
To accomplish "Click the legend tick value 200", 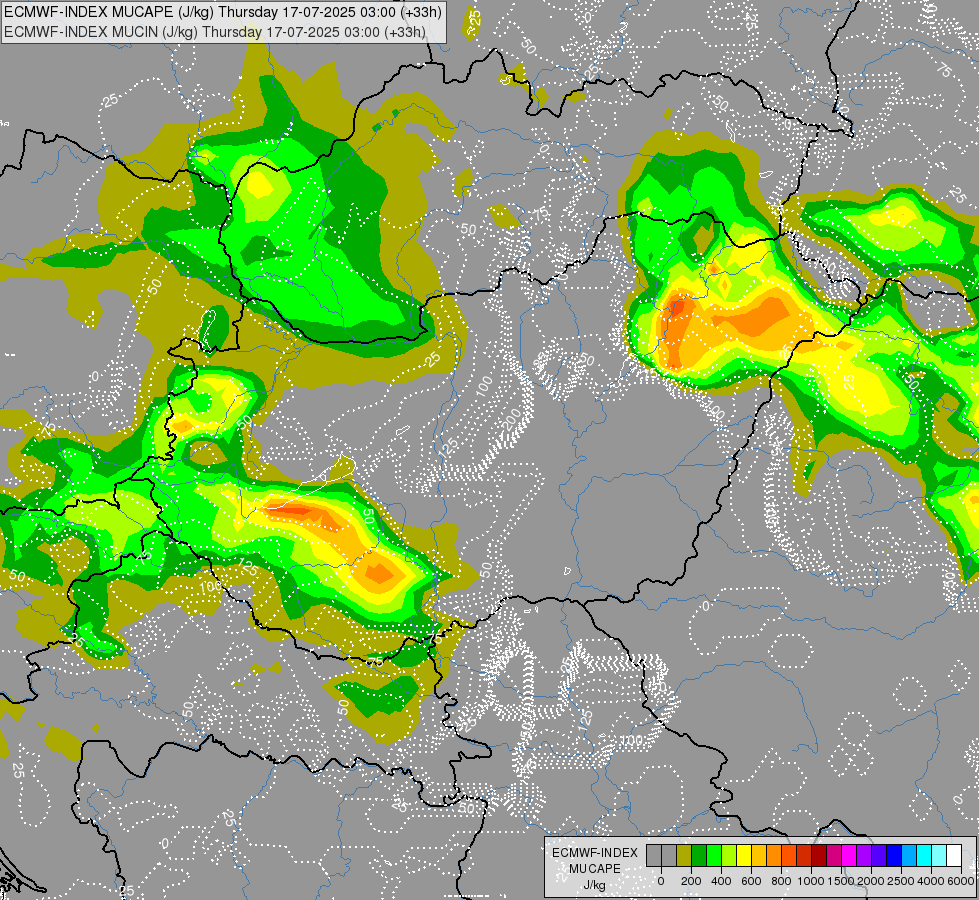I will pyautogui.click(x=691, y=881).
